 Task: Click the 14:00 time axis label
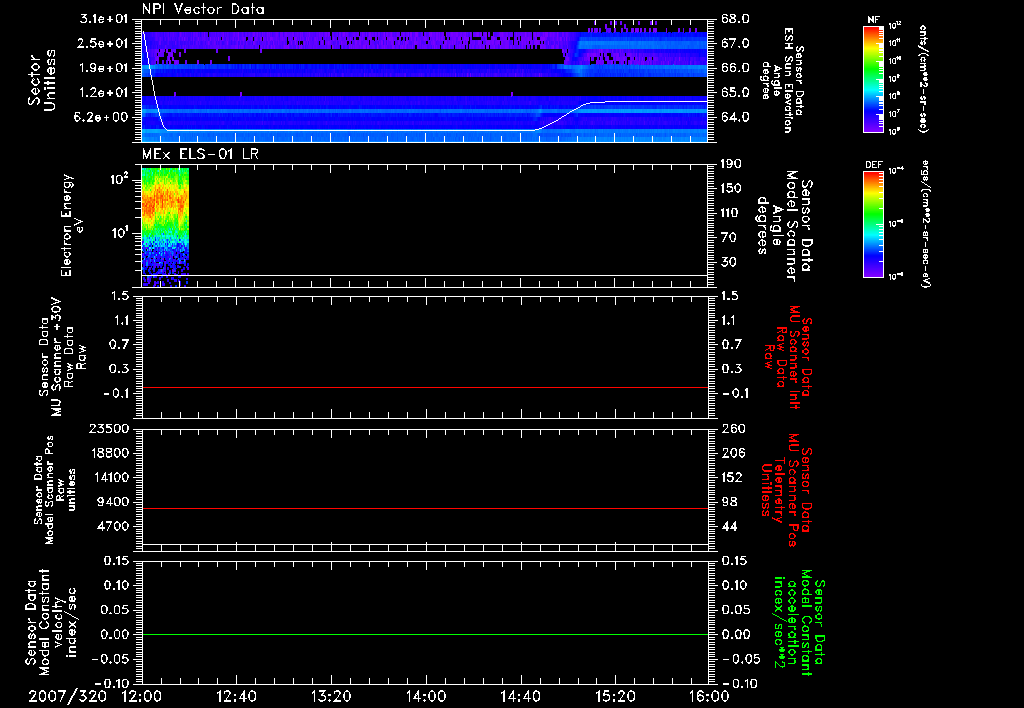426,696
